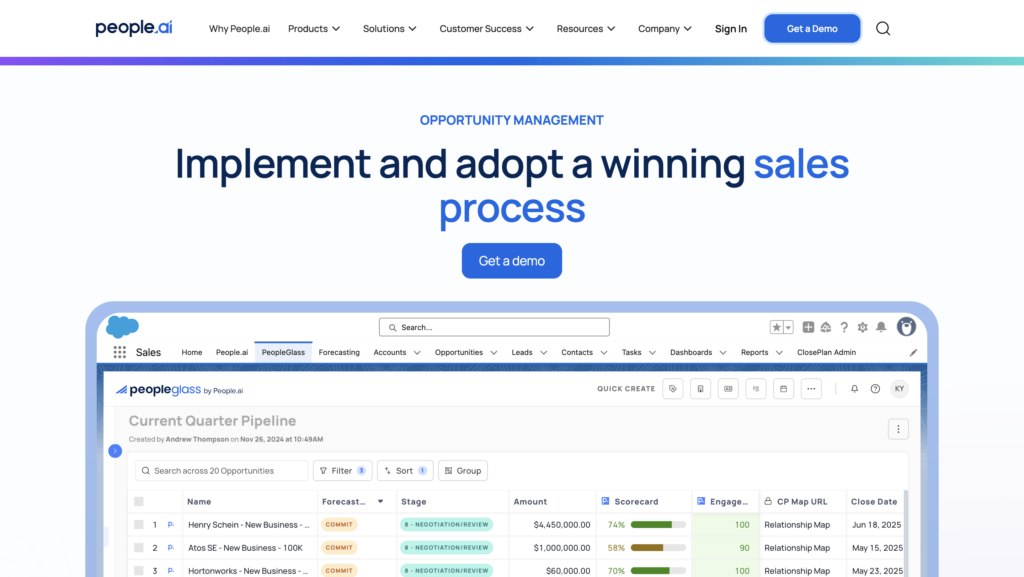This screenshot has width=1024, height=577.
Task: Open the Leads tab dropdown arrow
Action: [x=543, y=352]
